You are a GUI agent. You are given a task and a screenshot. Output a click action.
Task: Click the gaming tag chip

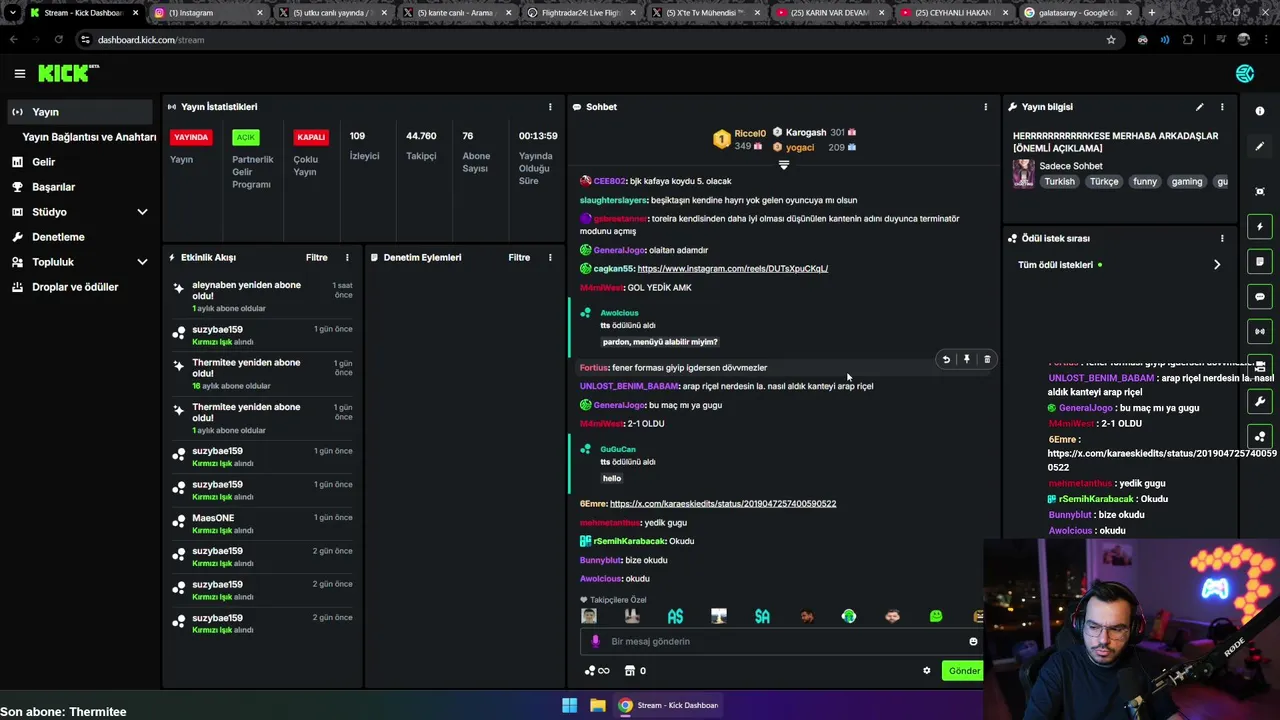click(1187, 182)
